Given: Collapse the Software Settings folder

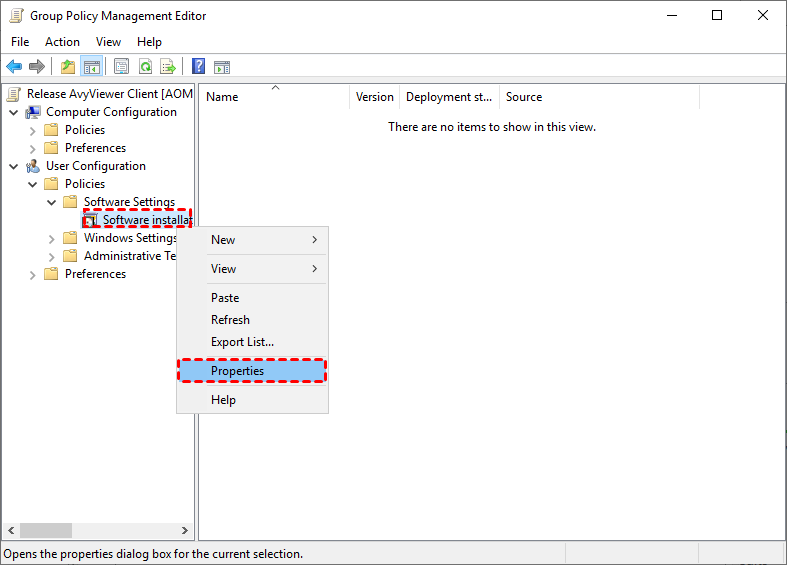Looking at the screenshot, I should pos(52,202).
